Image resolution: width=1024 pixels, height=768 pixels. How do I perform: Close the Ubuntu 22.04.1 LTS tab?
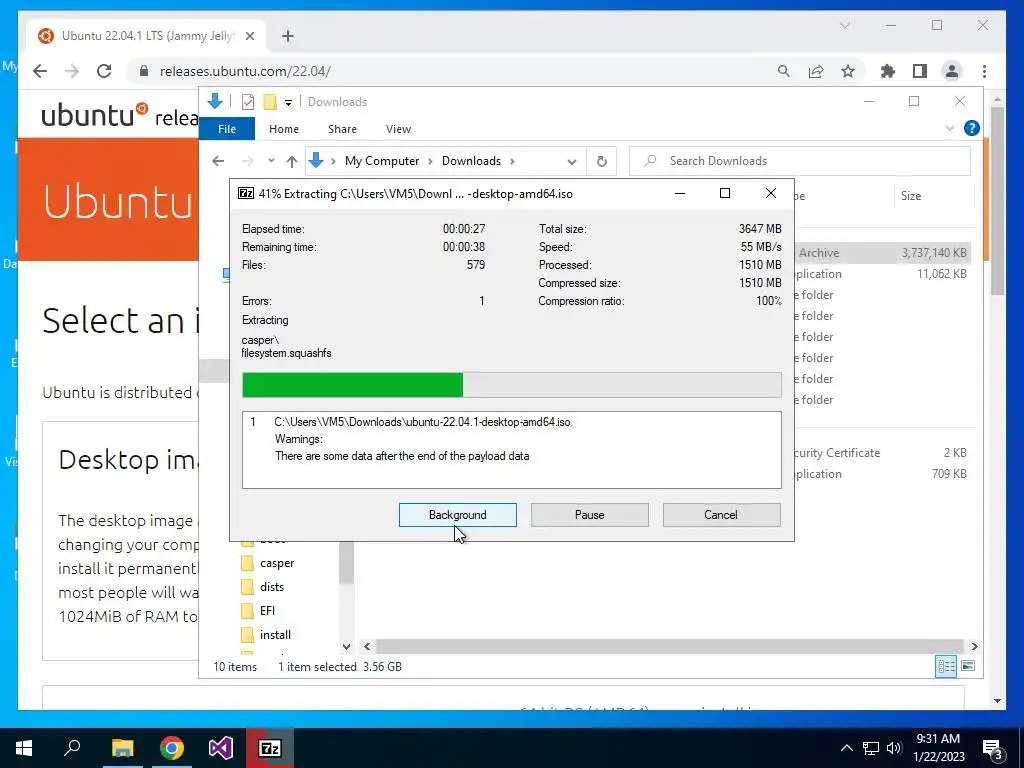tap(249, 36)
